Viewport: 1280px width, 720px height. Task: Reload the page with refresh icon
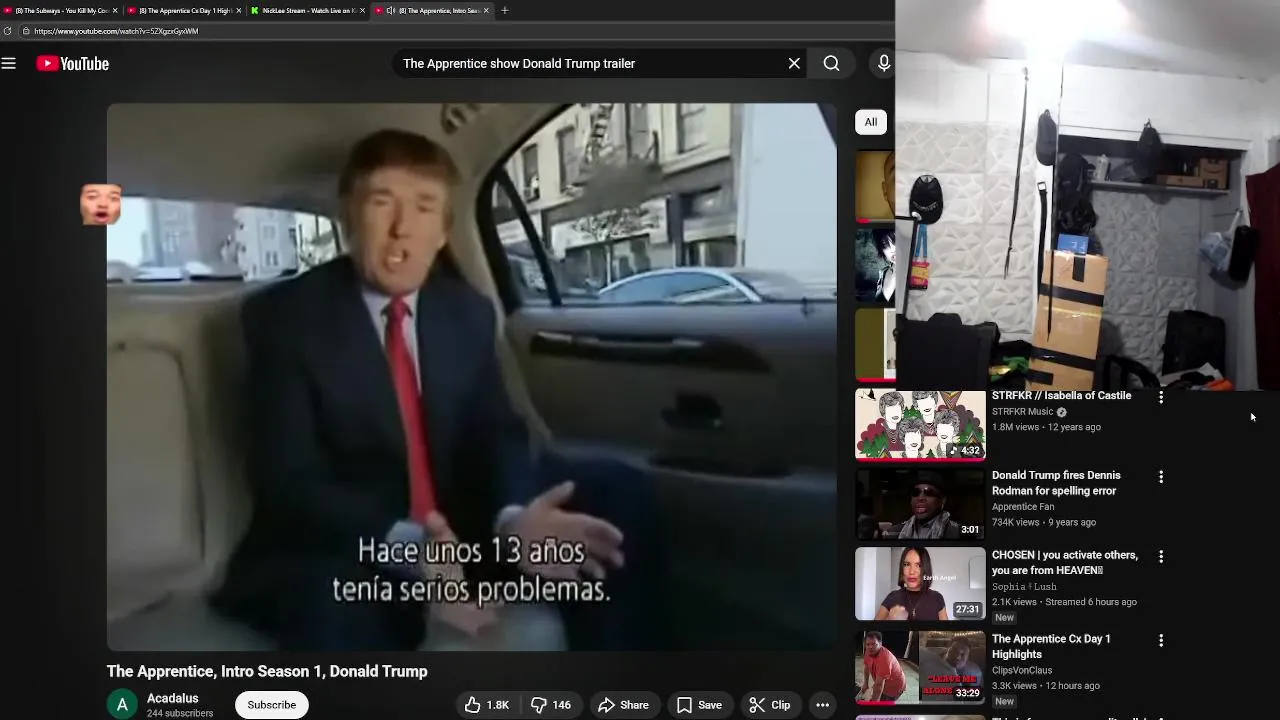click(8, 31)
